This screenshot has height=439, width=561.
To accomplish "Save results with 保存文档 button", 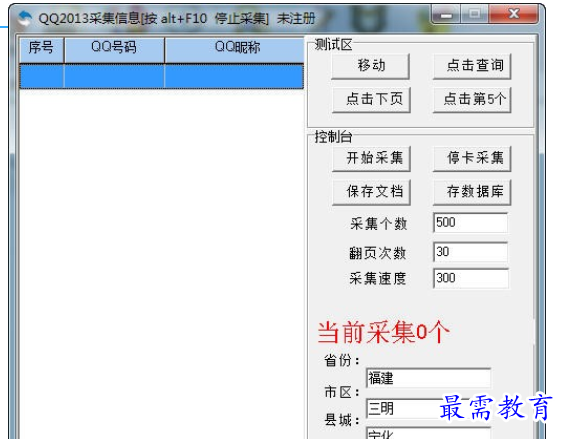I will point(371,192).
